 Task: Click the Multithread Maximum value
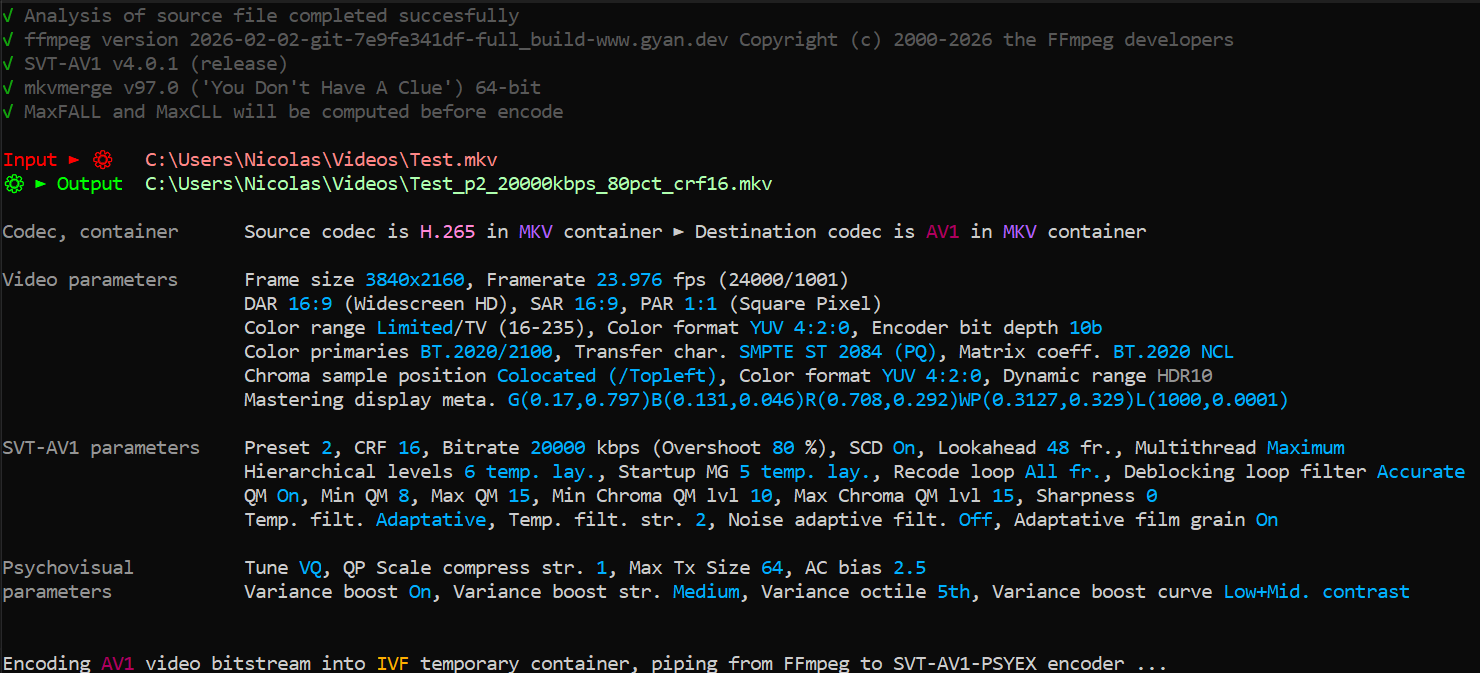point(1305,448)
